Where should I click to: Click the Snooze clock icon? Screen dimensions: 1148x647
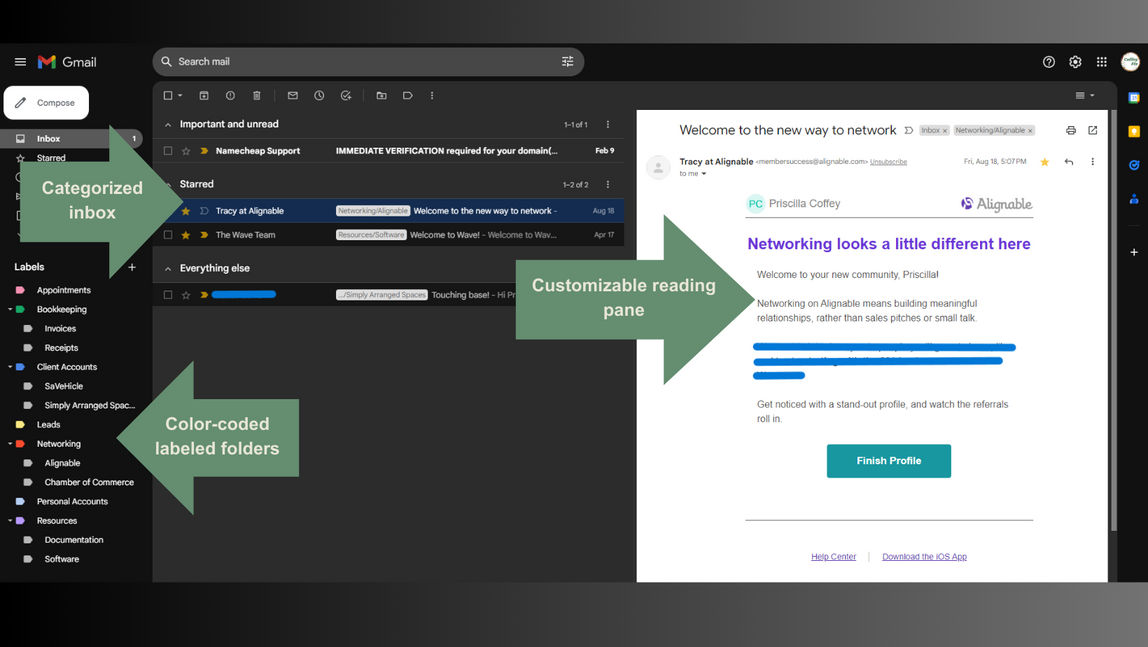pos(319,96)
